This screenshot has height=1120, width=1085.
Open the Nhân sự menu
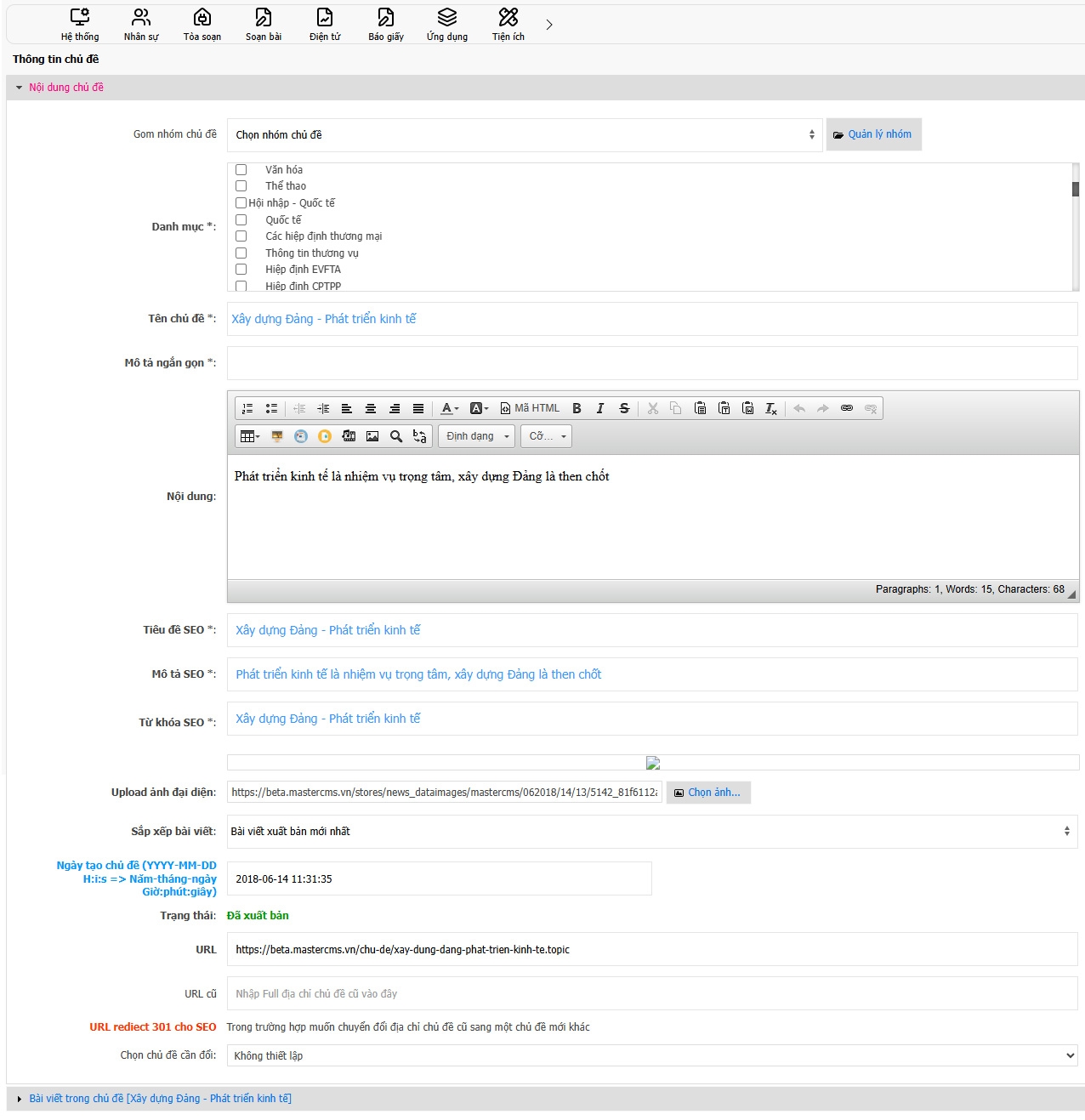point(141,25)
